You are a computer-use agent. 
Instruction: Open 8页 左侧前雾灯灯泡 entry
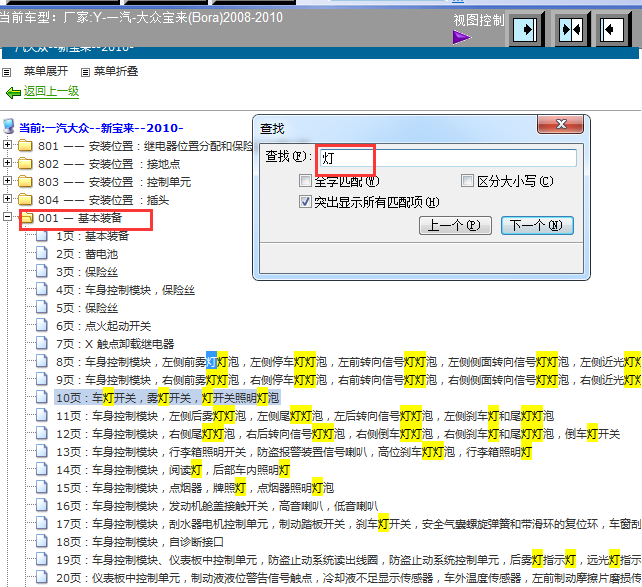[x=348, y=362]
